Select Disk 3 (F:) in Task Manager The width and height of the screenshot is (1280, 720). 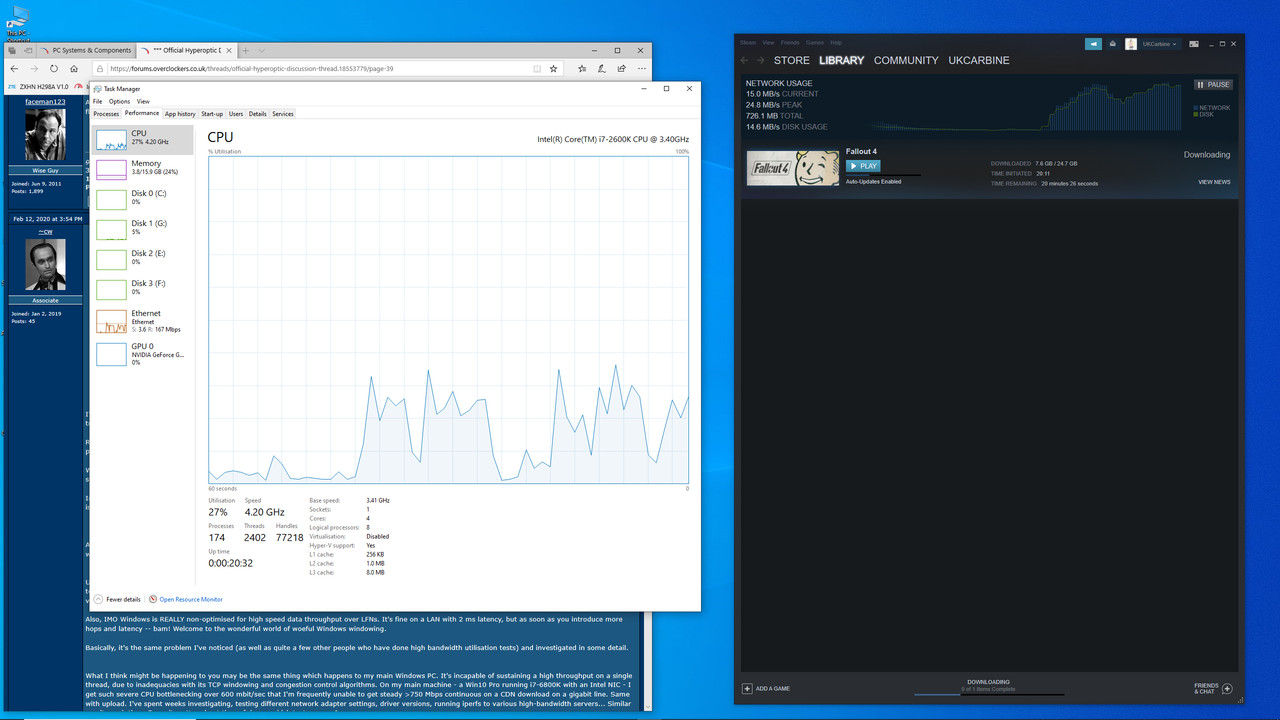point(142,289)
